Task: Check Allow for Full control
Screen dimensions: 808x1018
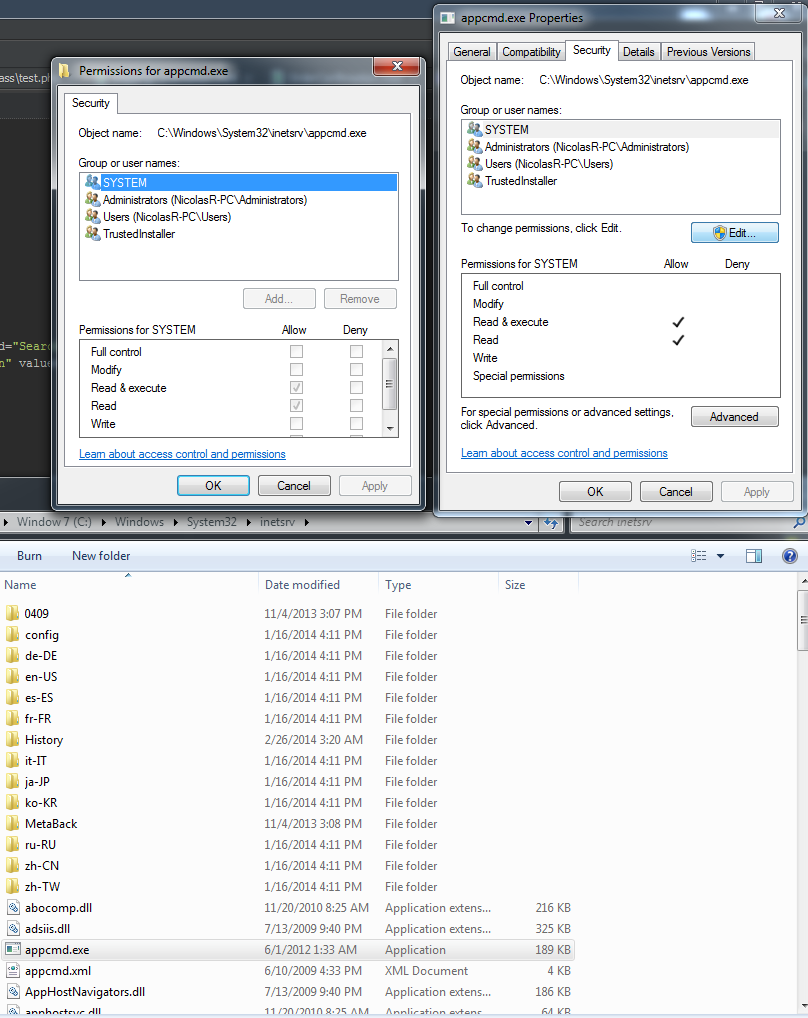Action: pos(297,351)
